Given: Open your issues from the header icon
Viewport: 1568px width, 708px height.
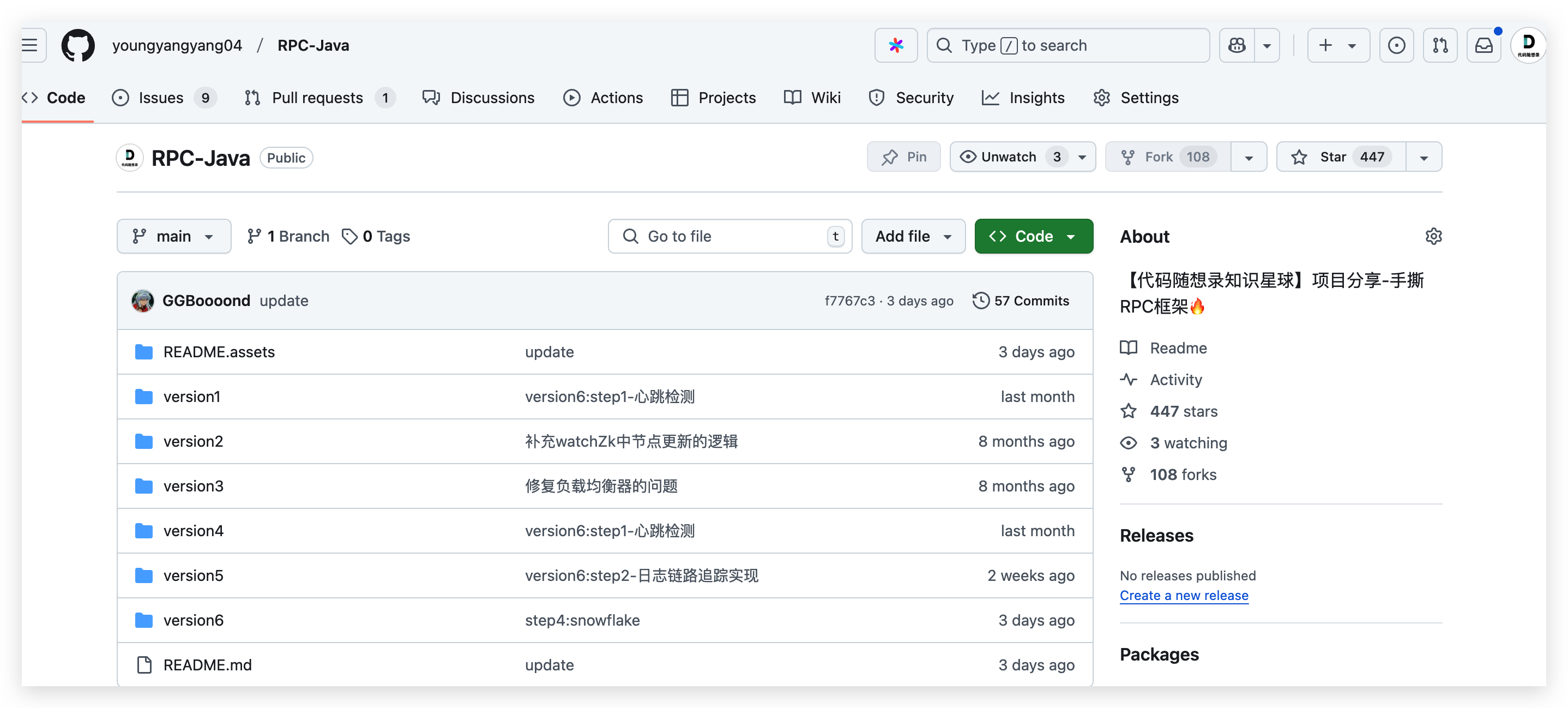Looking at the screenshot, I should pos(1396,45).
